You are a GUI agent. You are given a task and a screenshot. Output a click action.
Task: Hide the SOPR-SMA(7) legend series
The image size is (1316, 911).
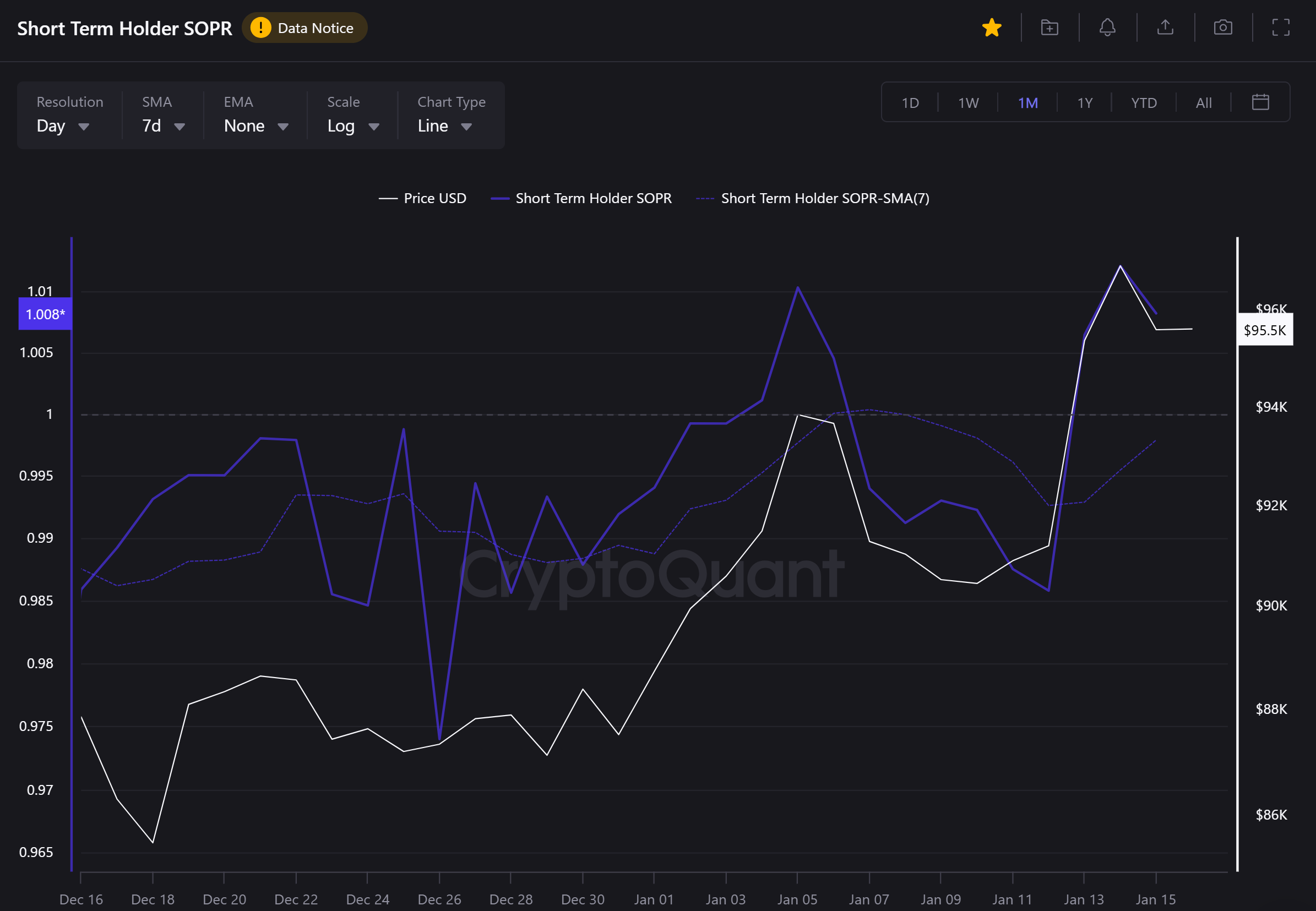pyautogui.click(x=812, y=198)
